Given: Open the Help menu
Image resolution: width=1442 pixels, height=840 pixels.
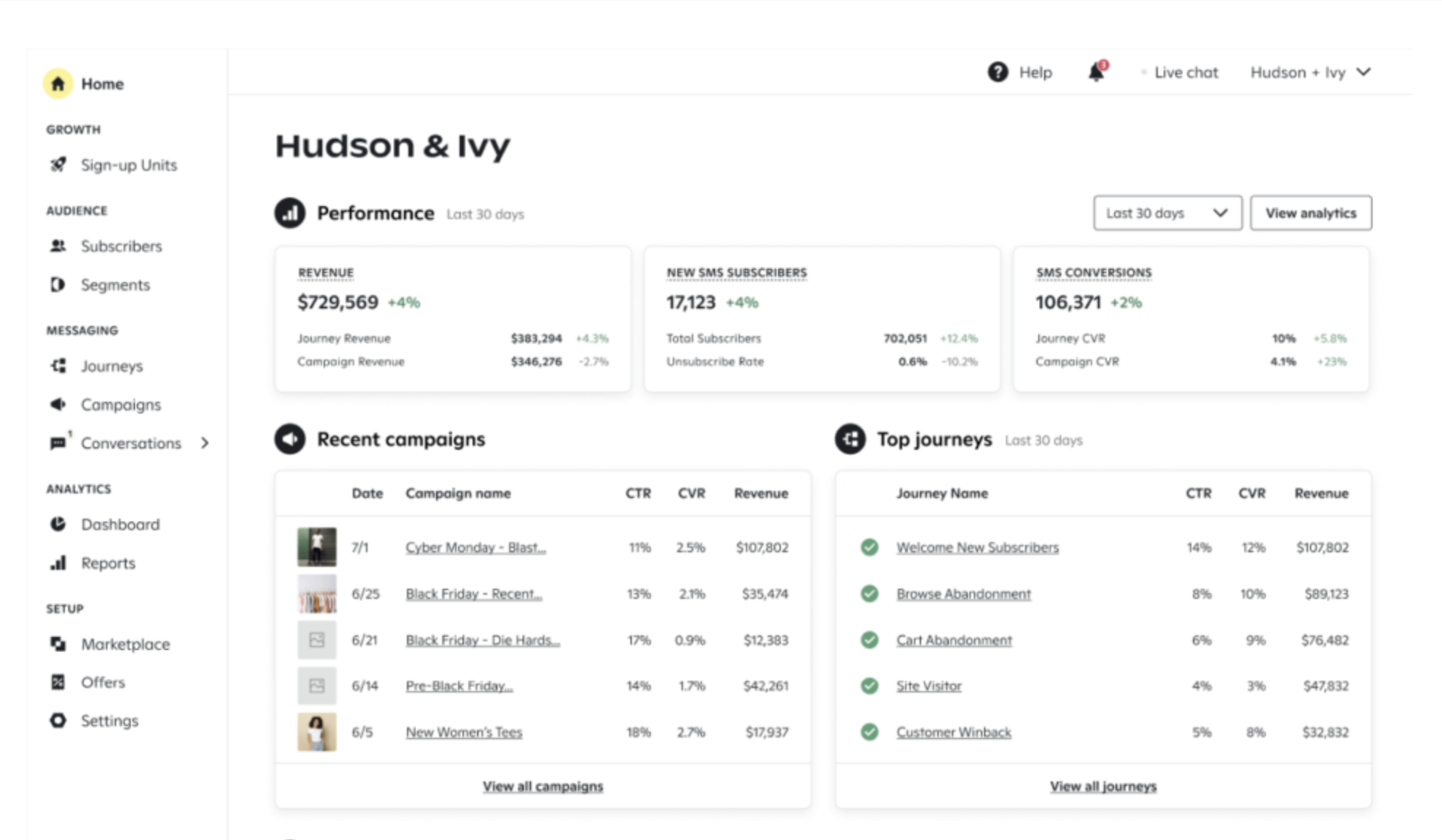Looking at the screenshot, I should point(1020,72).
